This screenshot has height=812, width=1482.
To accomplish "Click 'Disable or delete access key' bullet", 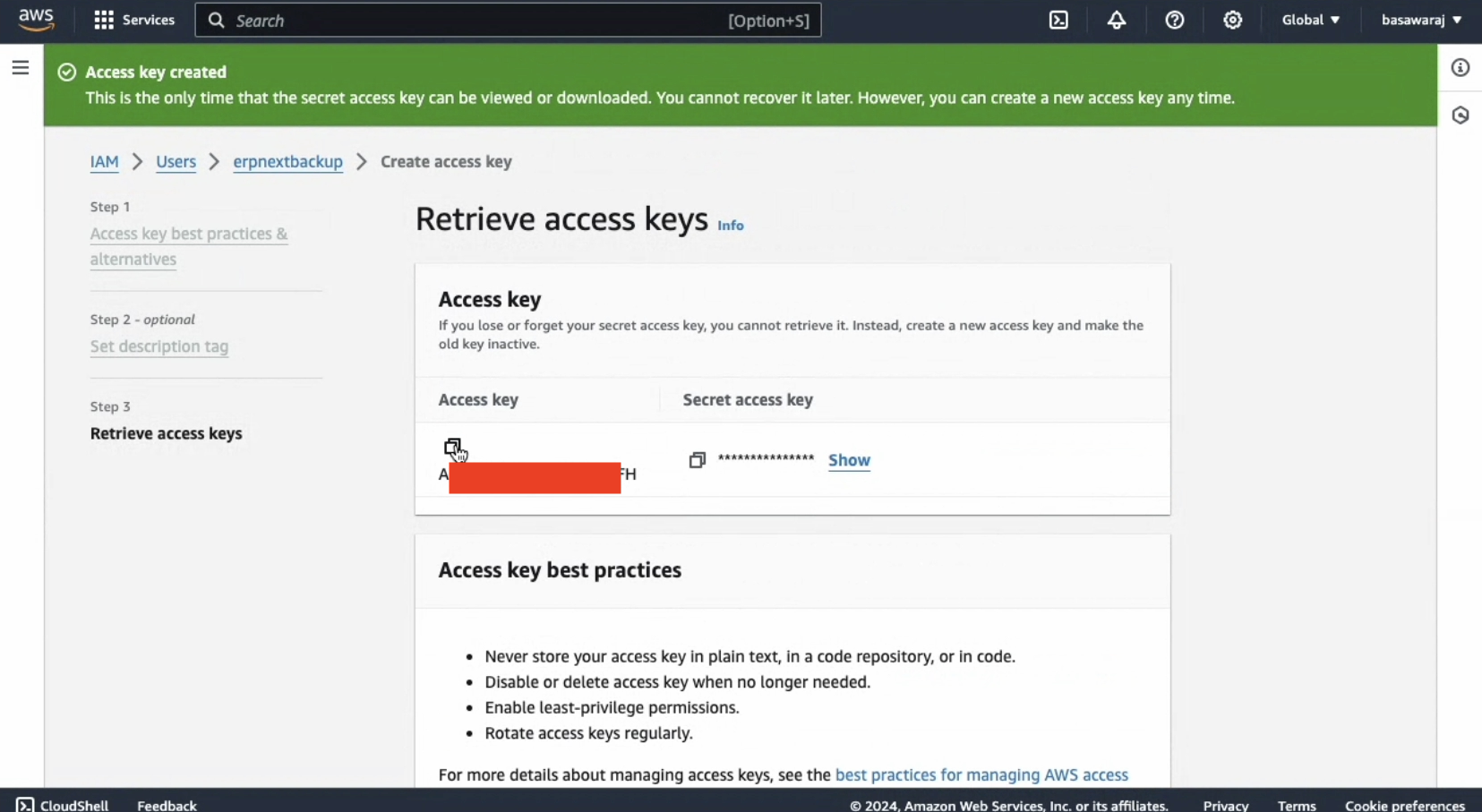I will point(677,682).
